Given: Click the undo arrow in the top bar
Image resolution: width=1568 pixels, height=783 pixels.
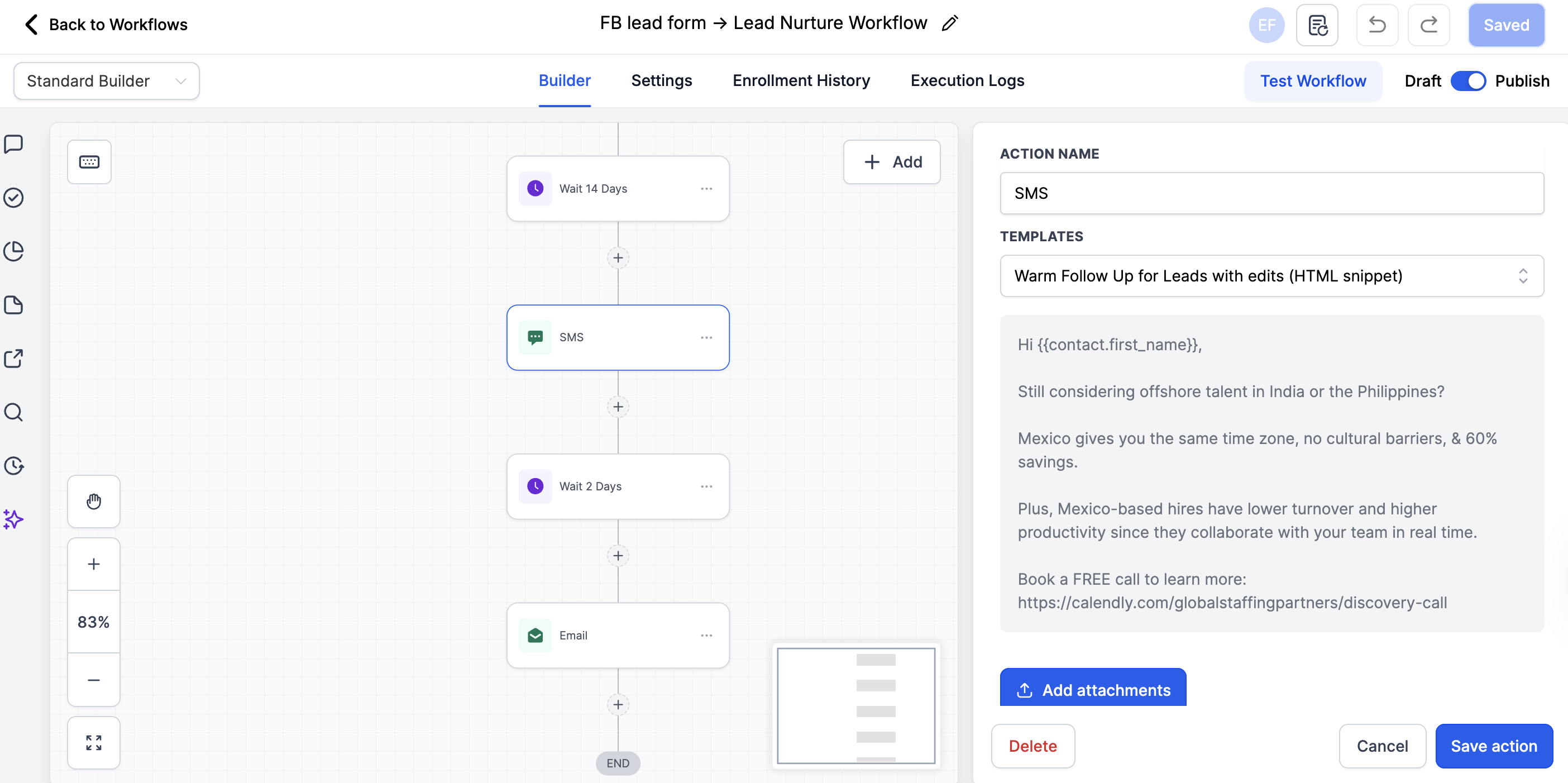Looking at the screenshot, I should click(1377, 25).
